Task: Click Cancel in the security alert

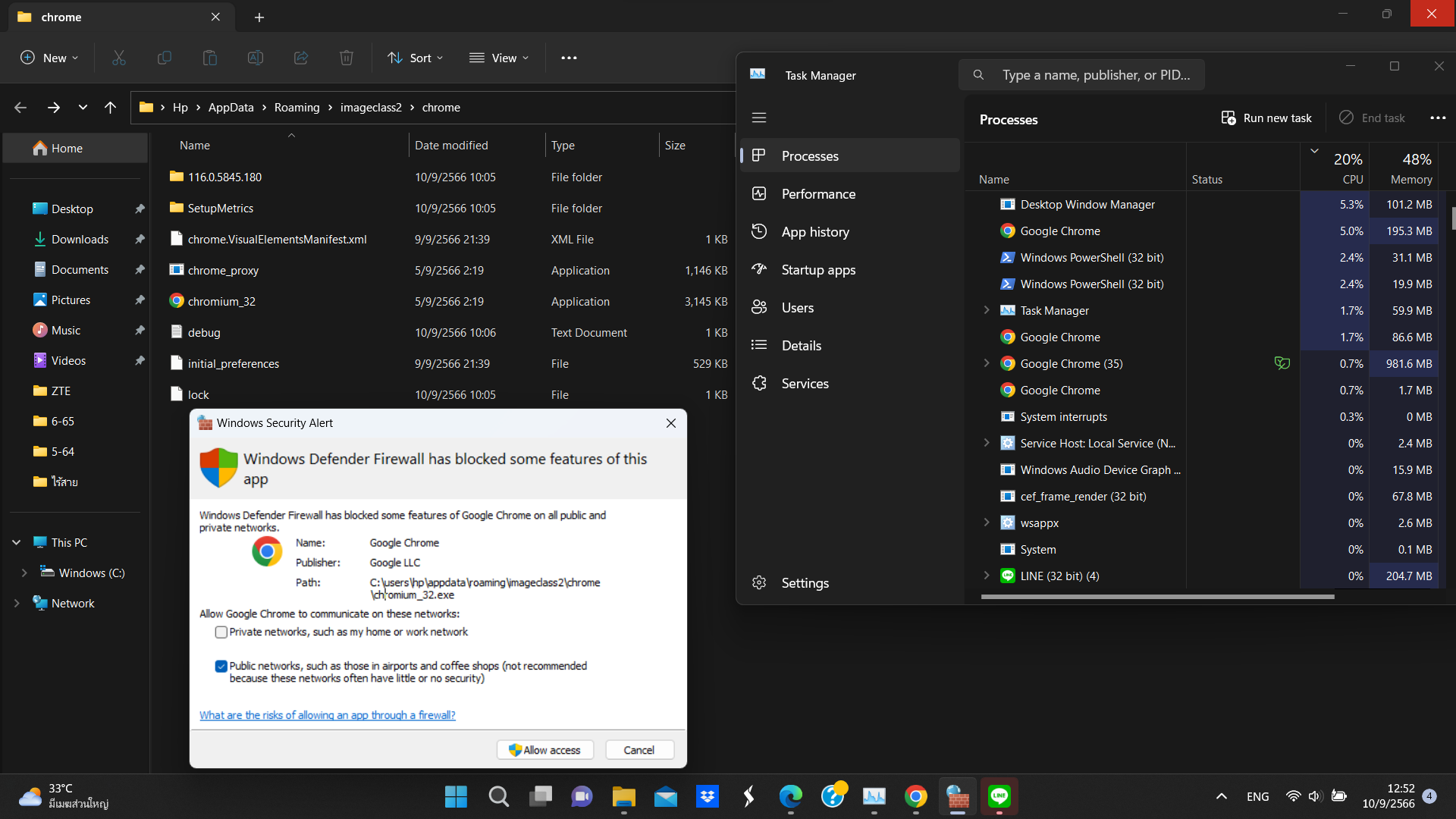Action: click(x=639, y=750)
